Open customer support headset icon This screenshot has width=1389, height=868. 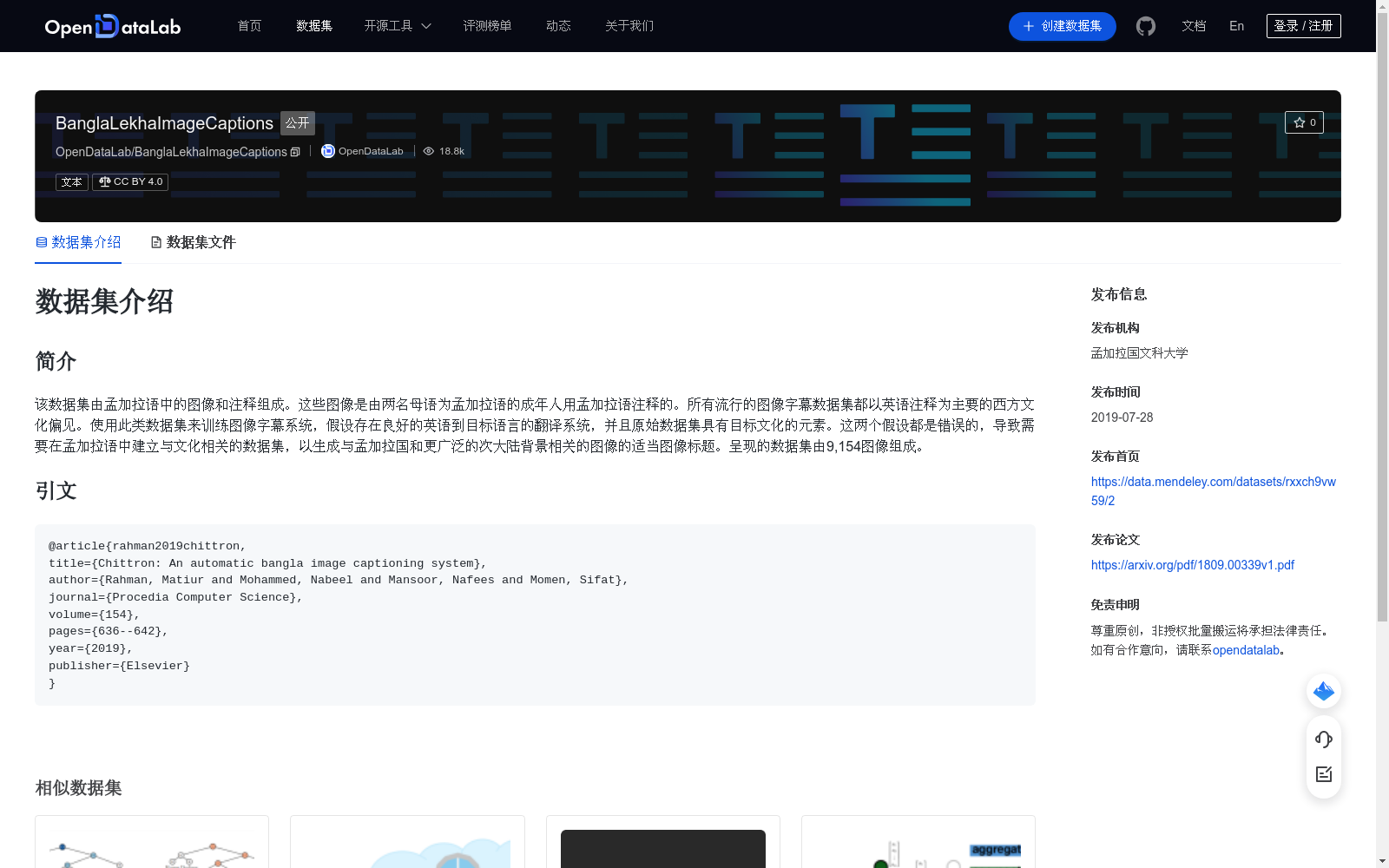(1324, 739)
